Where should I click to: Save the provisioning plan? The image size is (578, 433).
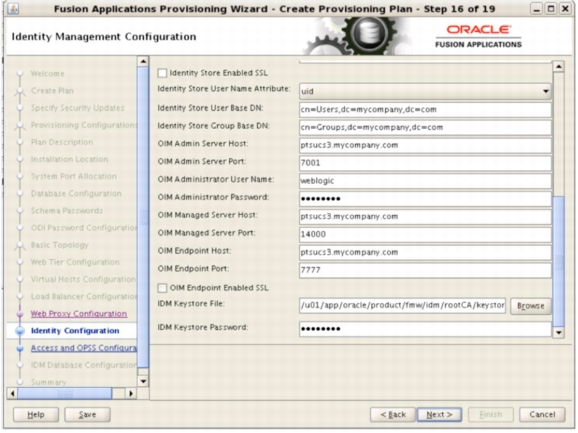(x=87, y=415)
